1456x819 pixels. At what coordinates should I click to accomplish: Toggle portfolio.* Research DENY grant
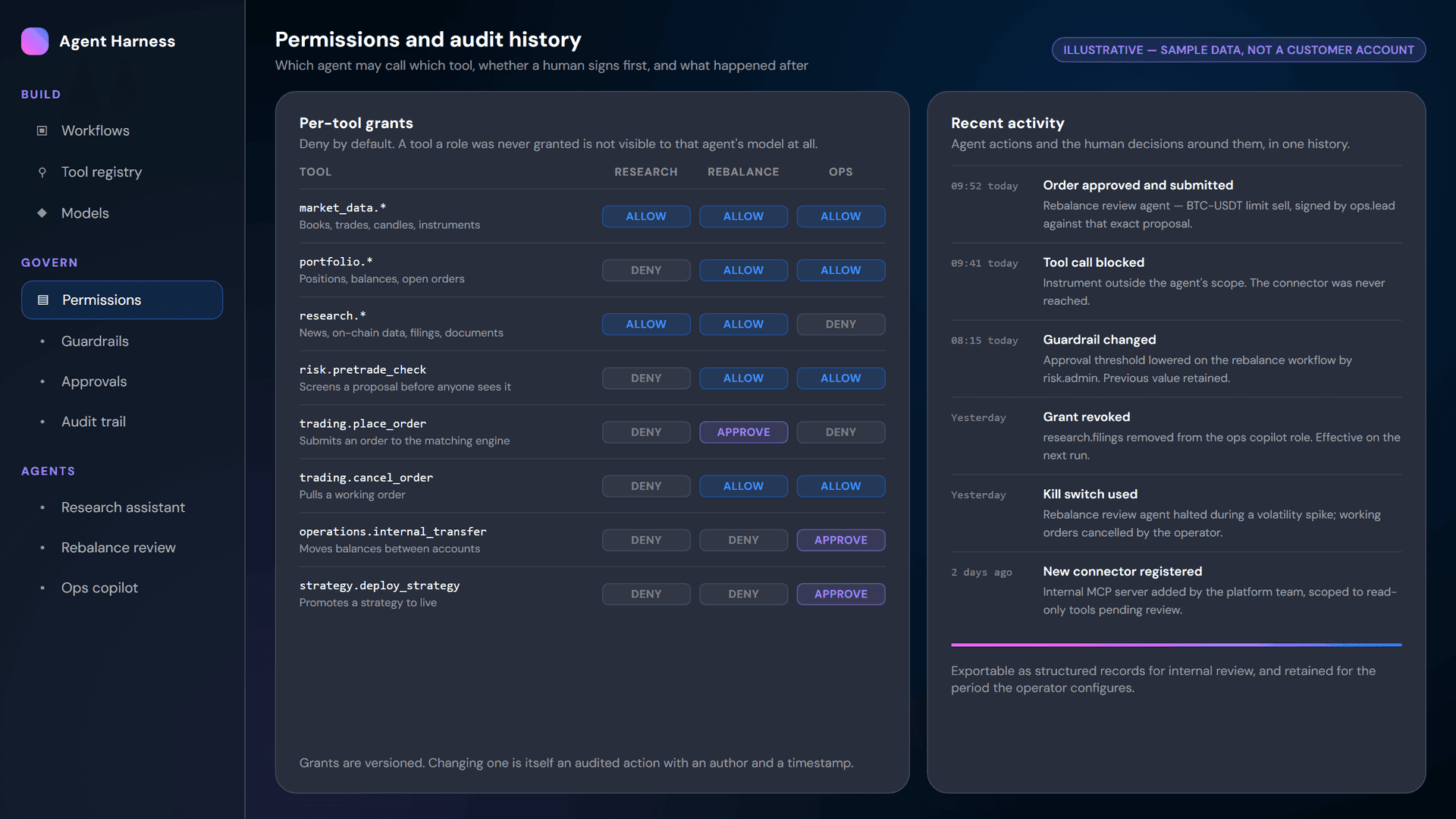pyautogui.click(x=646, y=270)
